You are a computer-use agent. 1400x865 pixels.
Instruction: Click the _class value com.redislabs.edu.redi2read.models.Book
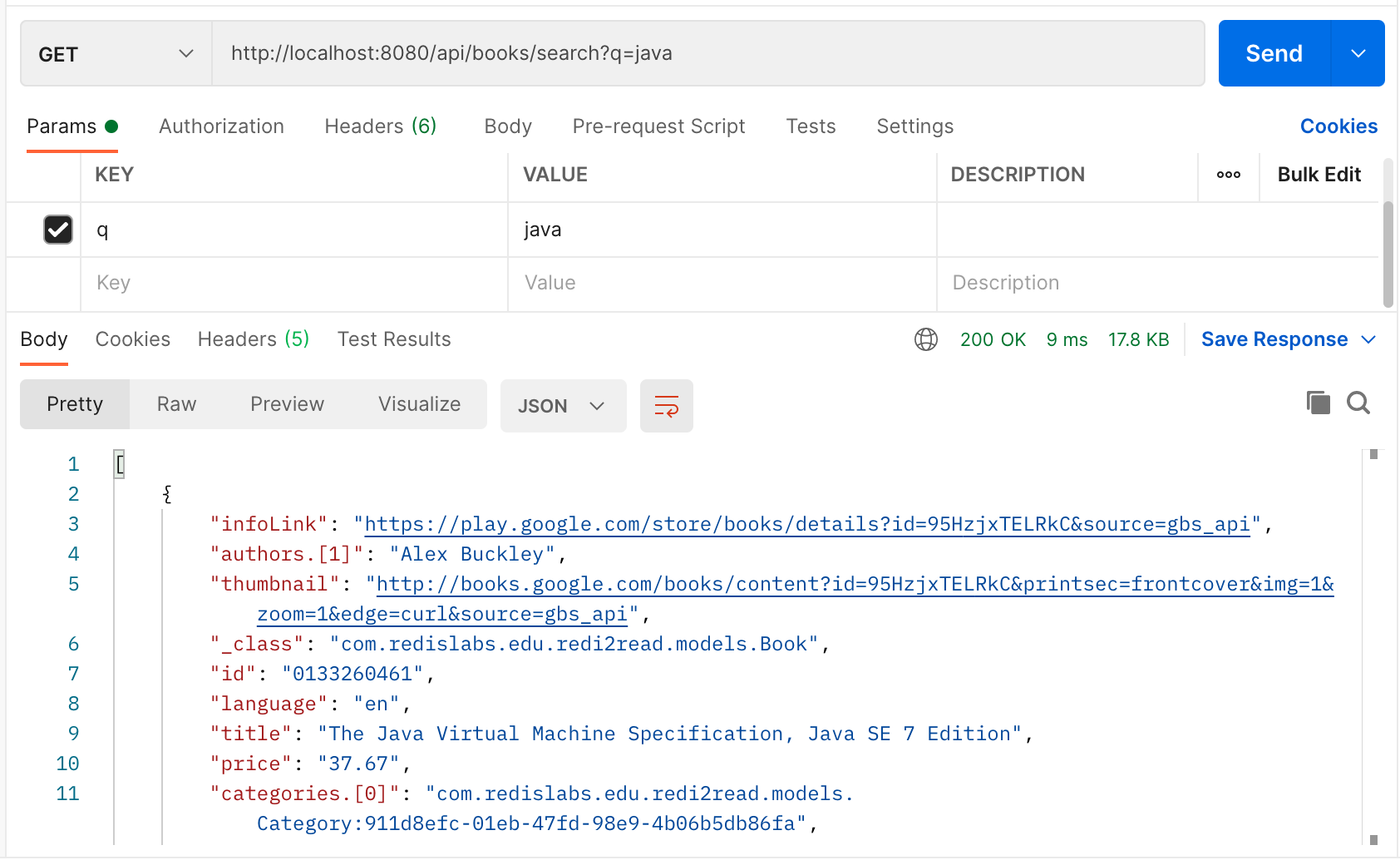click(574, 644)
